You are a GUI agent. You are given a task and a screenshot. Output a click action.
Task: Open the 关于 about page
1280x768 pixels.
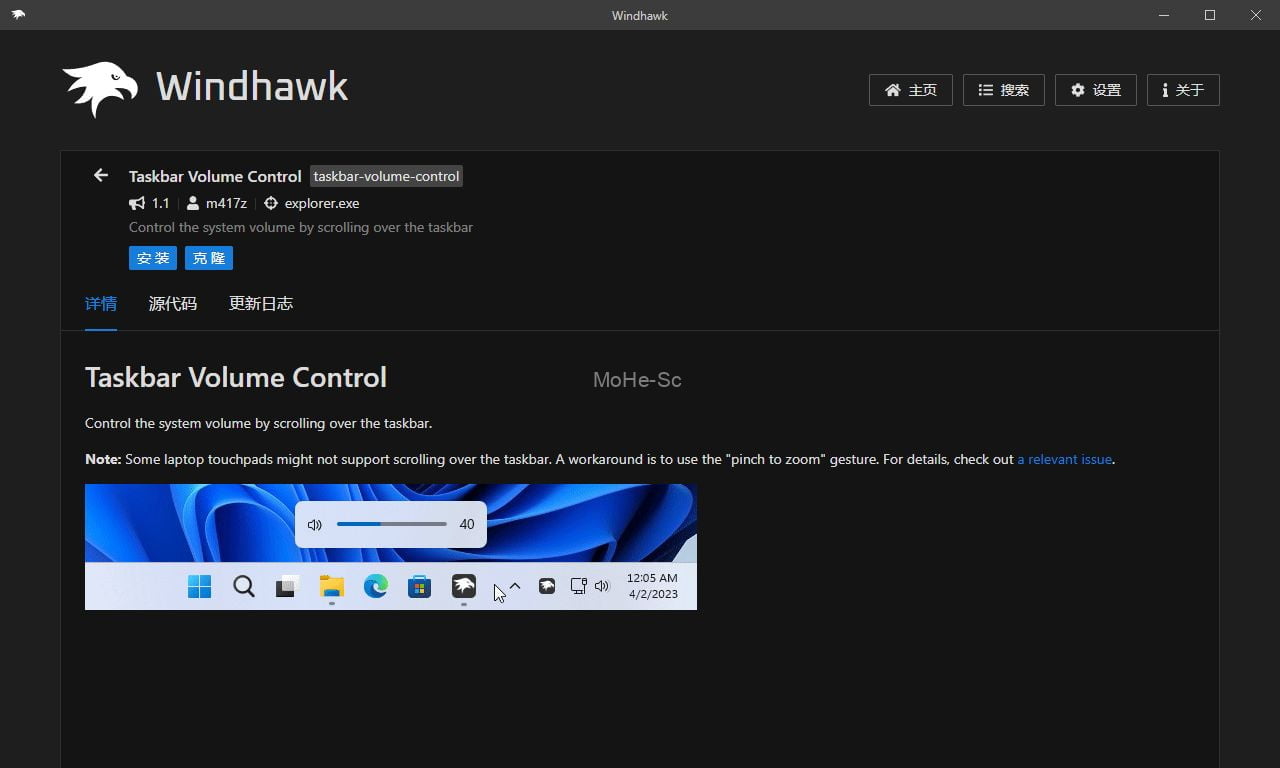1182,90
